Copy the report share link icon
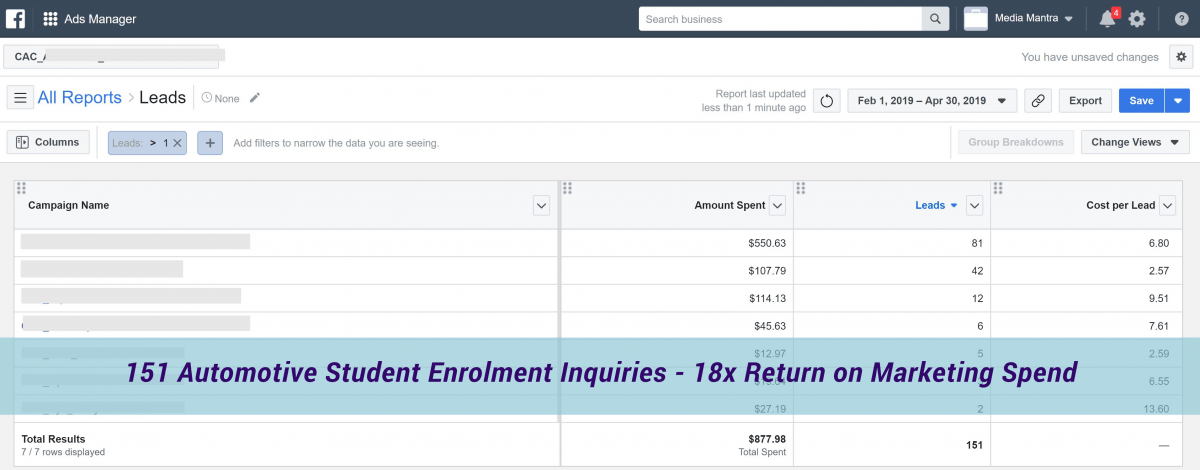 point(1038,100)
